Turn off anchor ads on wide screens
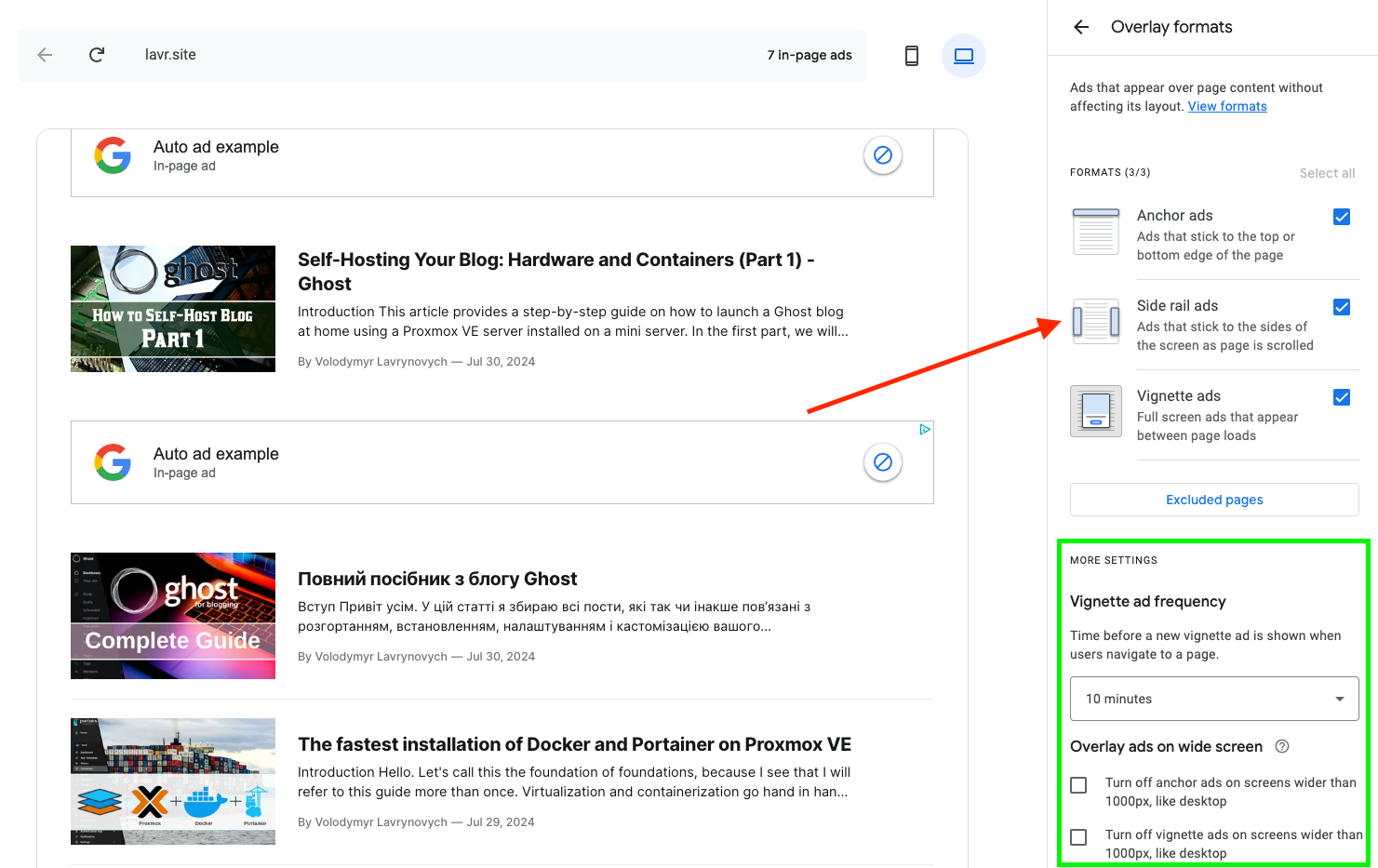 pos(1079,785)
